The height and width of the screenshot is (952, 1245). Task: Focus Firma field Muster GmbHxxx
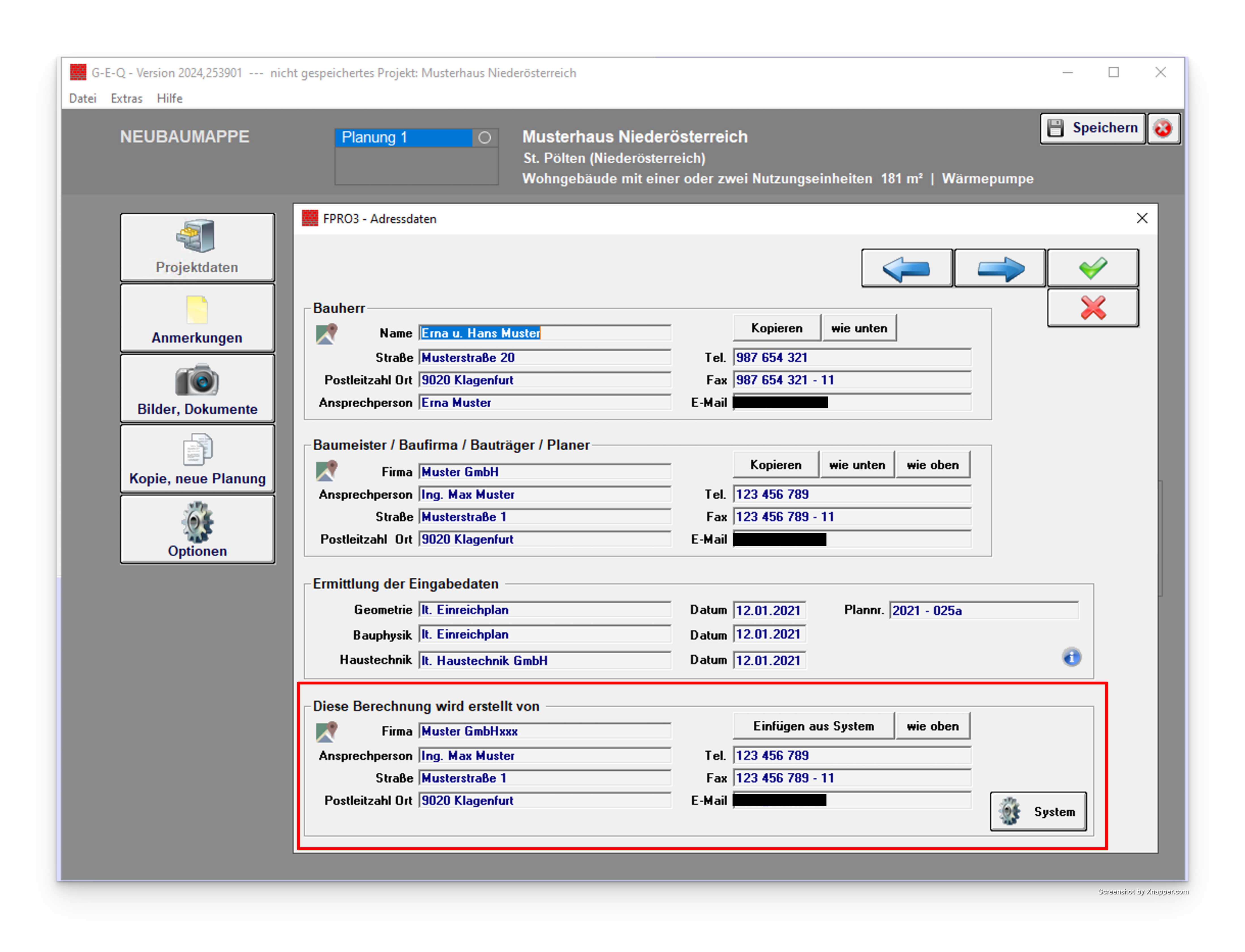[545, 732]
